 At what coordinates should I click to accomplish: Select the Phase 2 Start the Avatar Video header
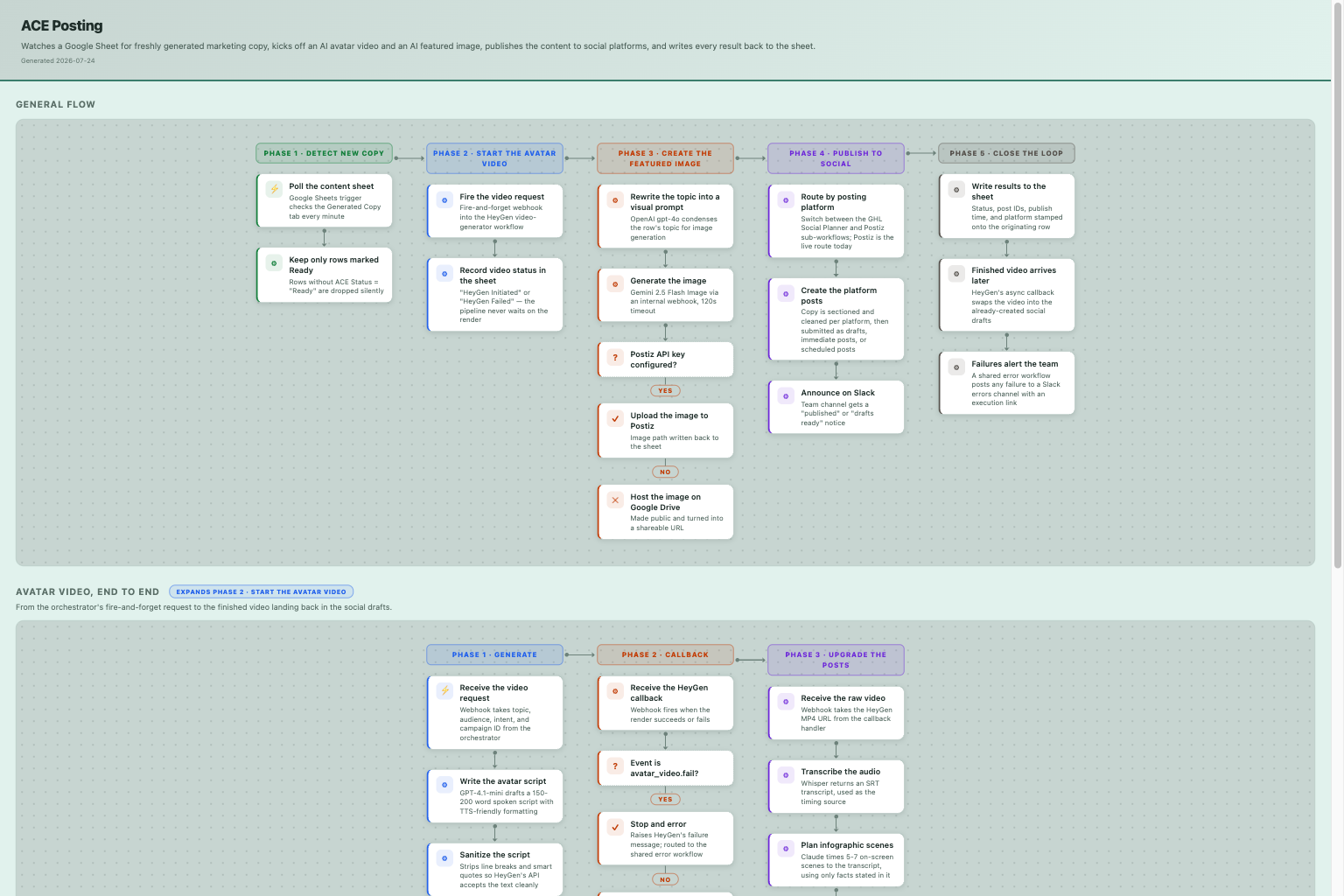tap(494, 158)
